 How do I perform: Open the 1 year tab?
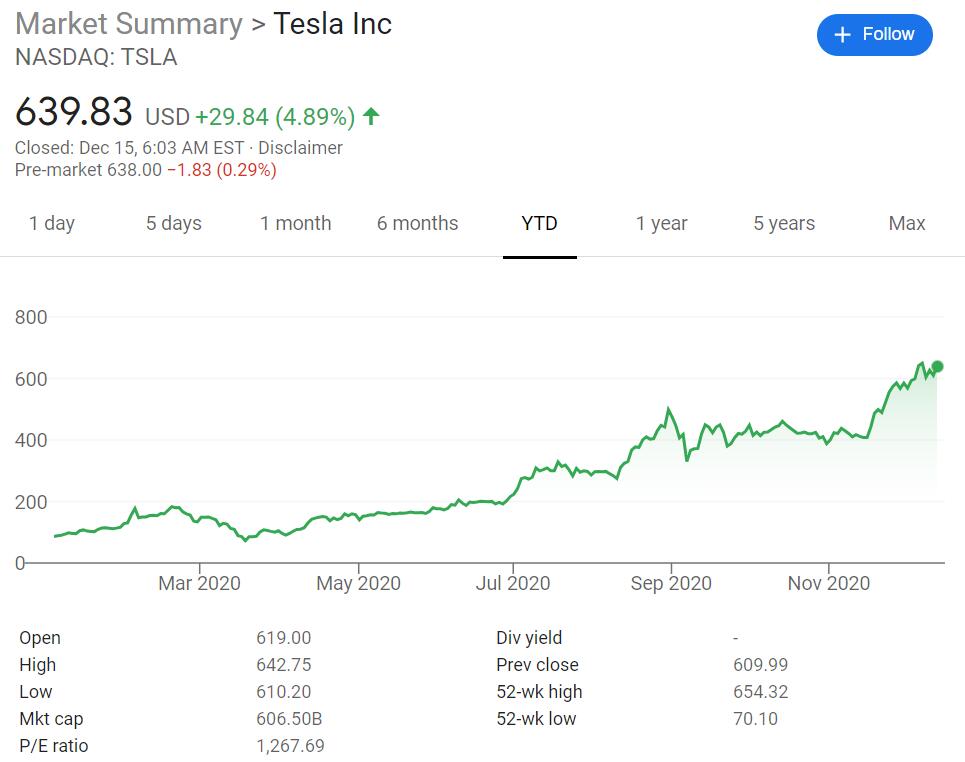point(662,223)
